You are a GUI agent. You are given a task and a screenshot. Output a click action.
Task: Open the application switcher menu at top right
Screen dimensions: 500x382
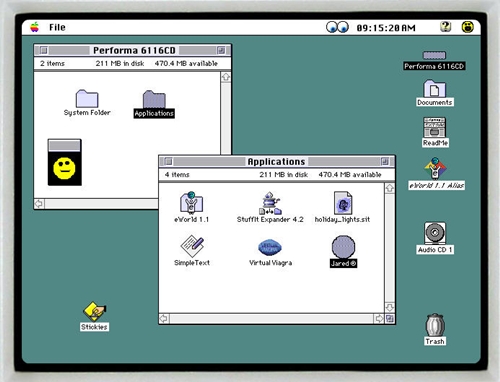(468, 27)
